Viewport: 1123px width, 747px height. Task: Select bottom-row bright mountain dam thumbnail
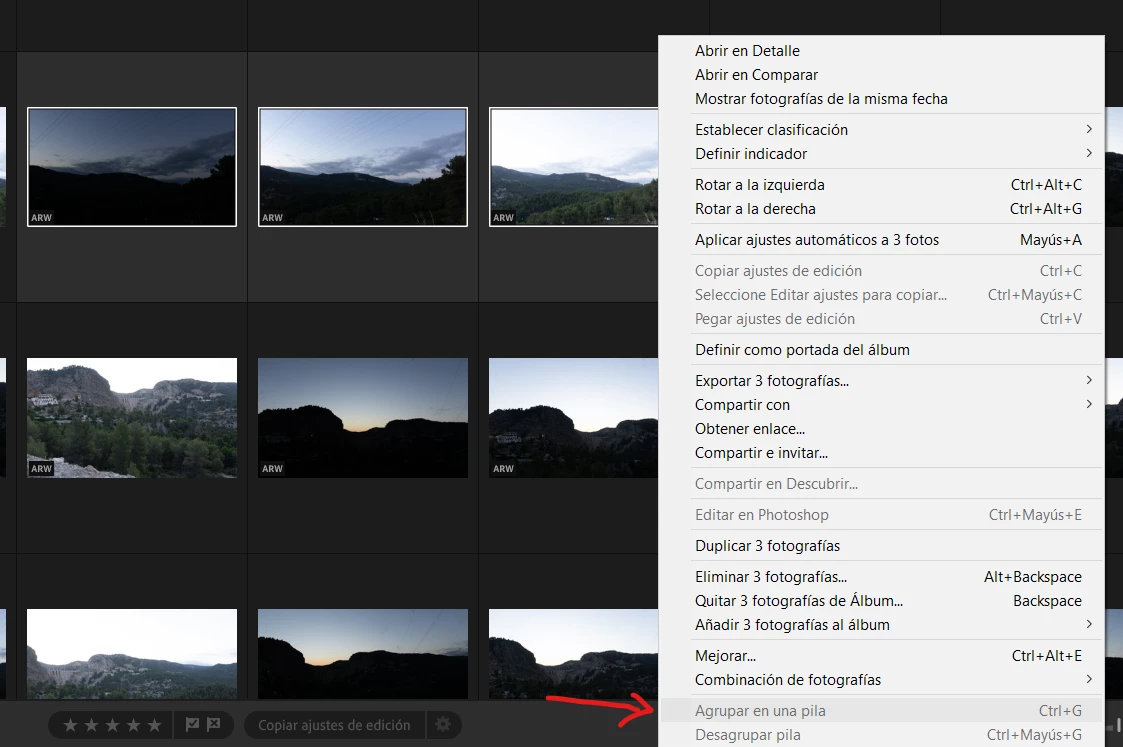click(132, 654)
